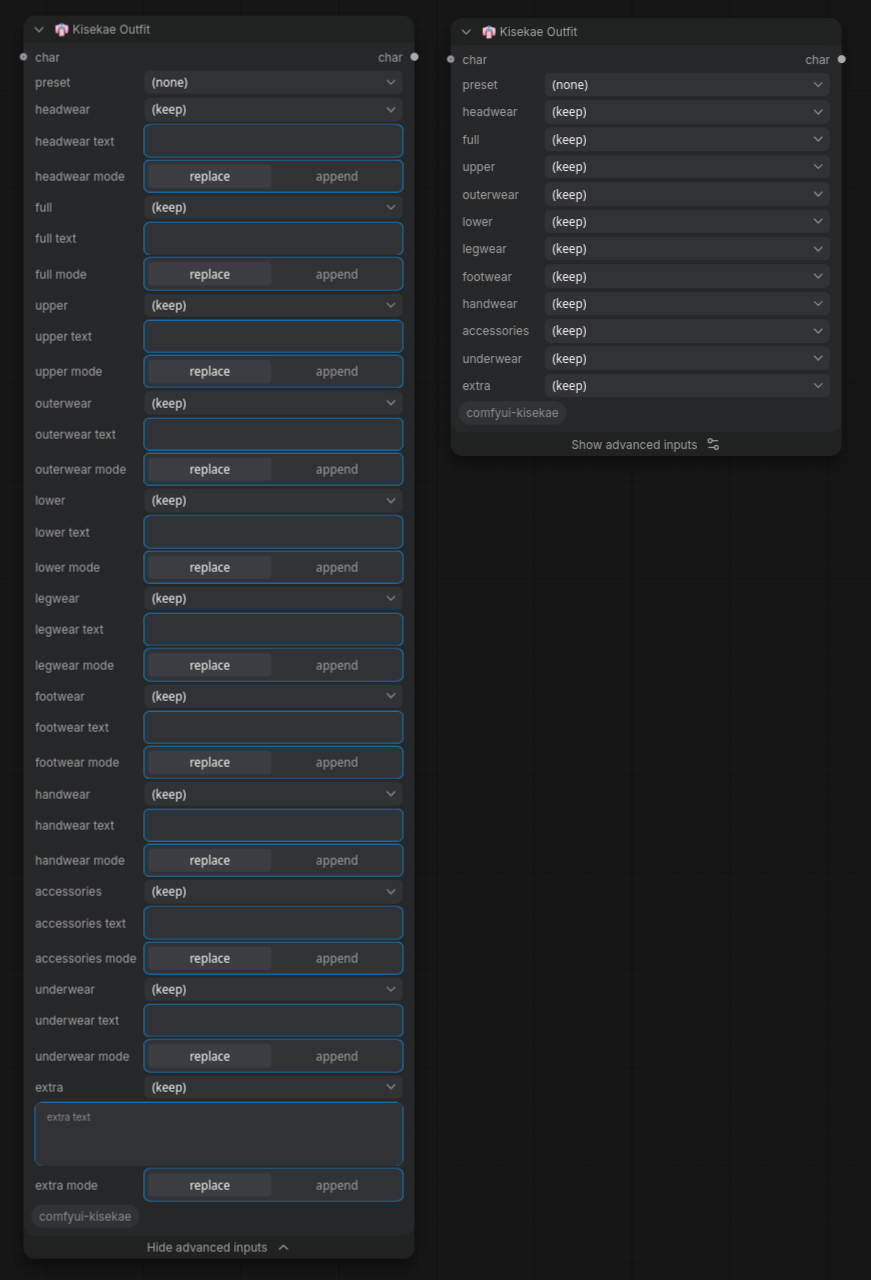Screen dimensions: 871x1280
Task: Set headwear mode to append
Action: (x=337, y=176)
